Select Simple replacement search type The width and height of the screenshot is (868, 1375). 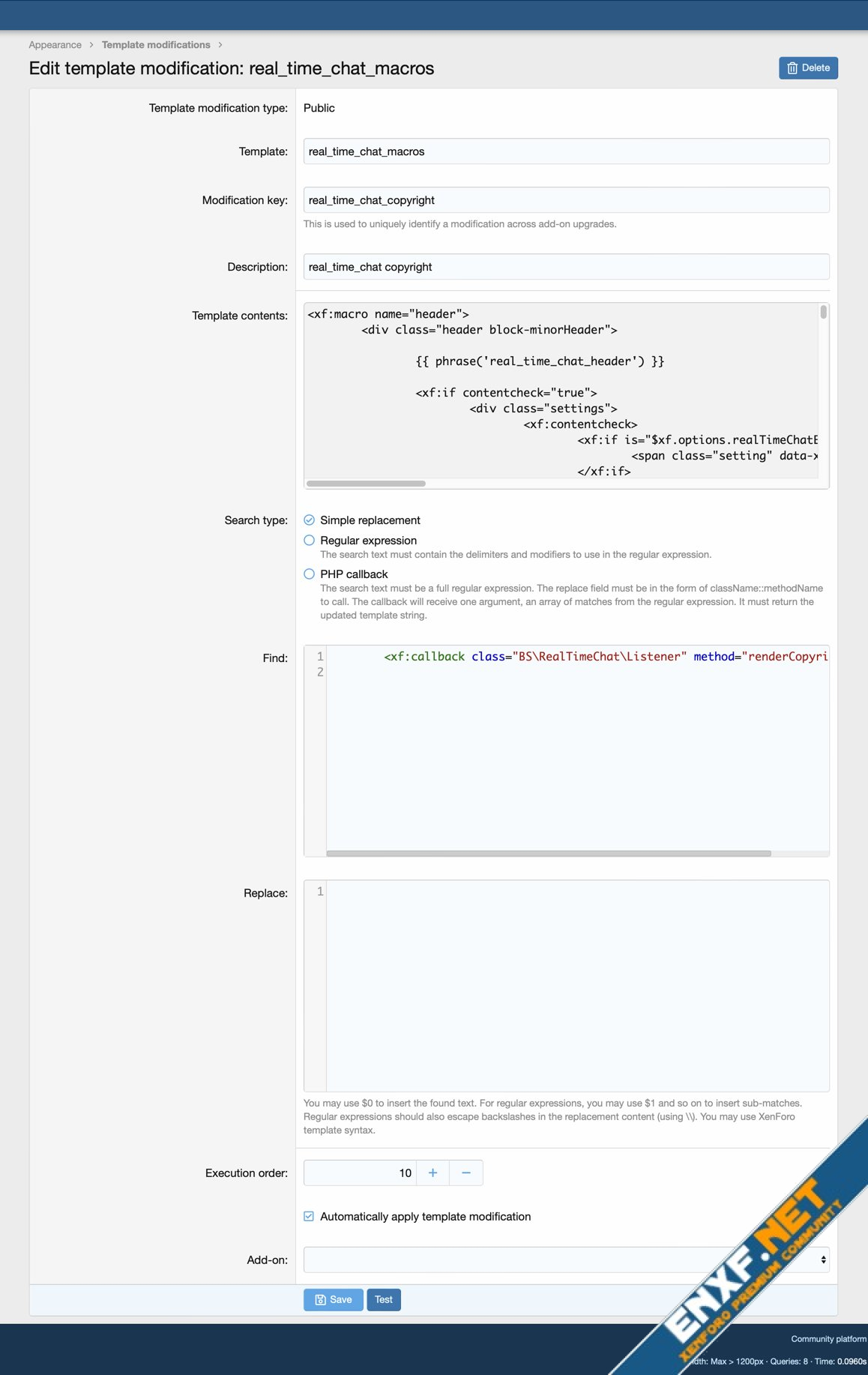coord(309,520)
